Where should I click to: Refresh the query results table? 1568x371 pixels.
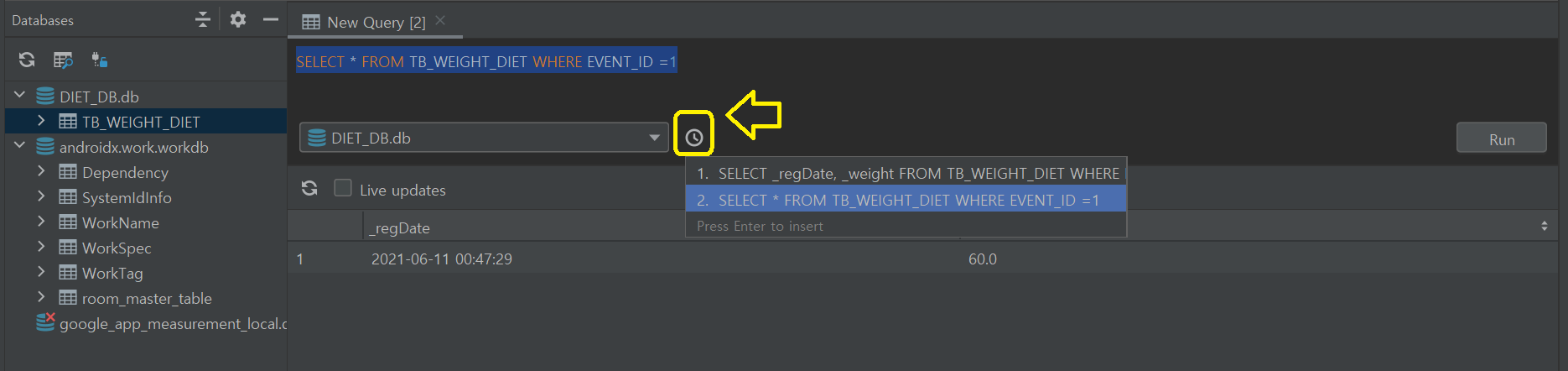(309, 189)
